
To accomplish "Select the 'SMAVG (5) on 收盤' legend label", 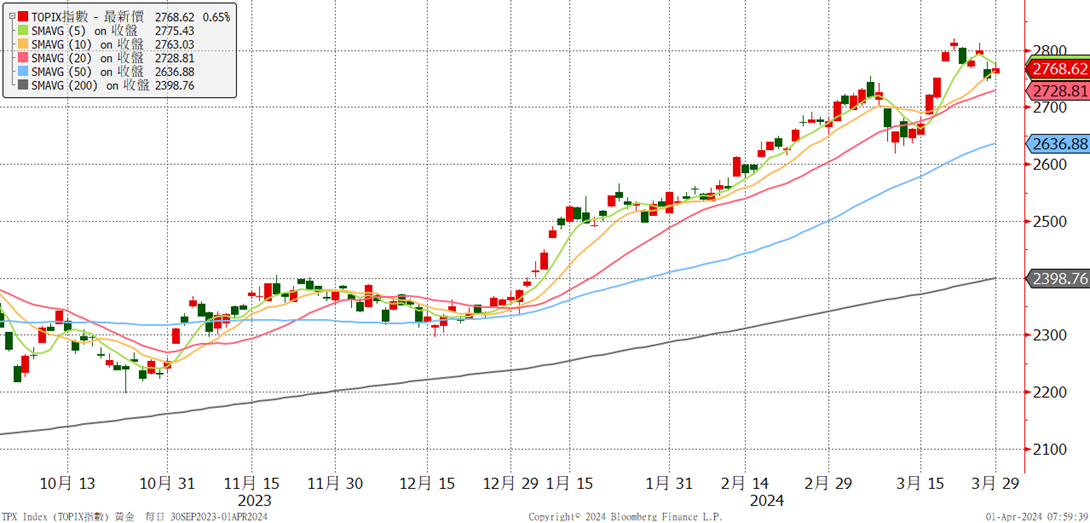I will click(84, 31).
